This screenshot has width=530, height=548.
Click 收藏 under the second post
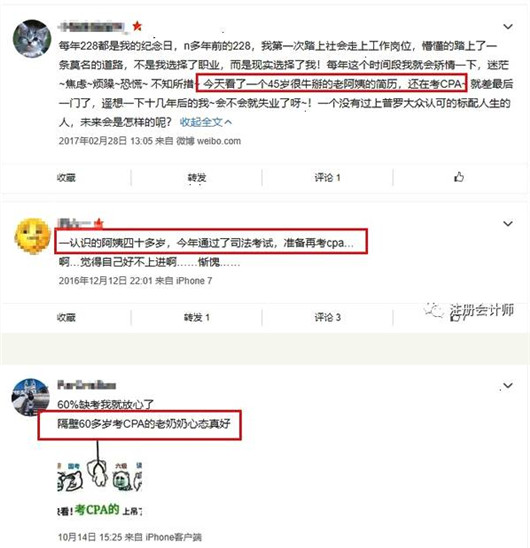click(x=66, y=317)
